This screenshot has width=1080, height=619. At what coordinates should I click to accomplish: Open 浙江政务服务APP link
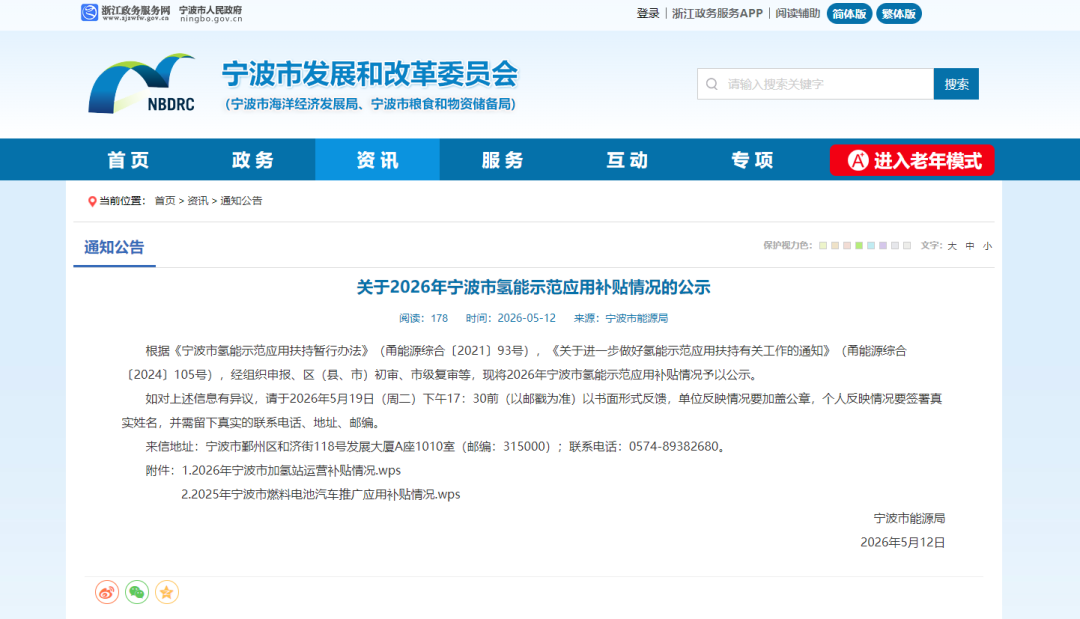(x=717, y=13)
